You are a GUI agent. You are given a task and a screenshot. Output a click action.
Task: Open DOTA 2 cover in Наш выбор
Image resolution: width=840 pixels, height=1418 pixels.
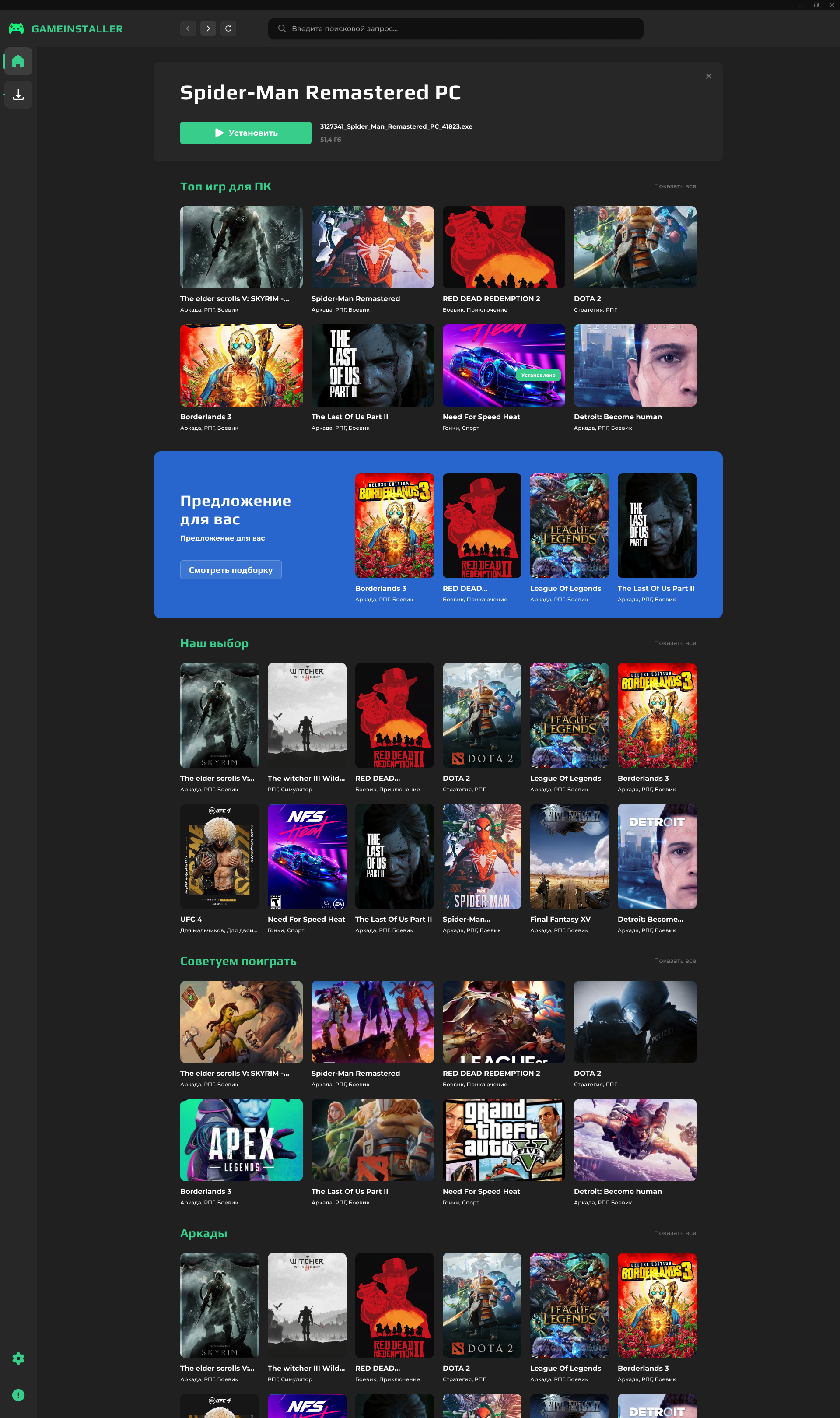(482, 716)
